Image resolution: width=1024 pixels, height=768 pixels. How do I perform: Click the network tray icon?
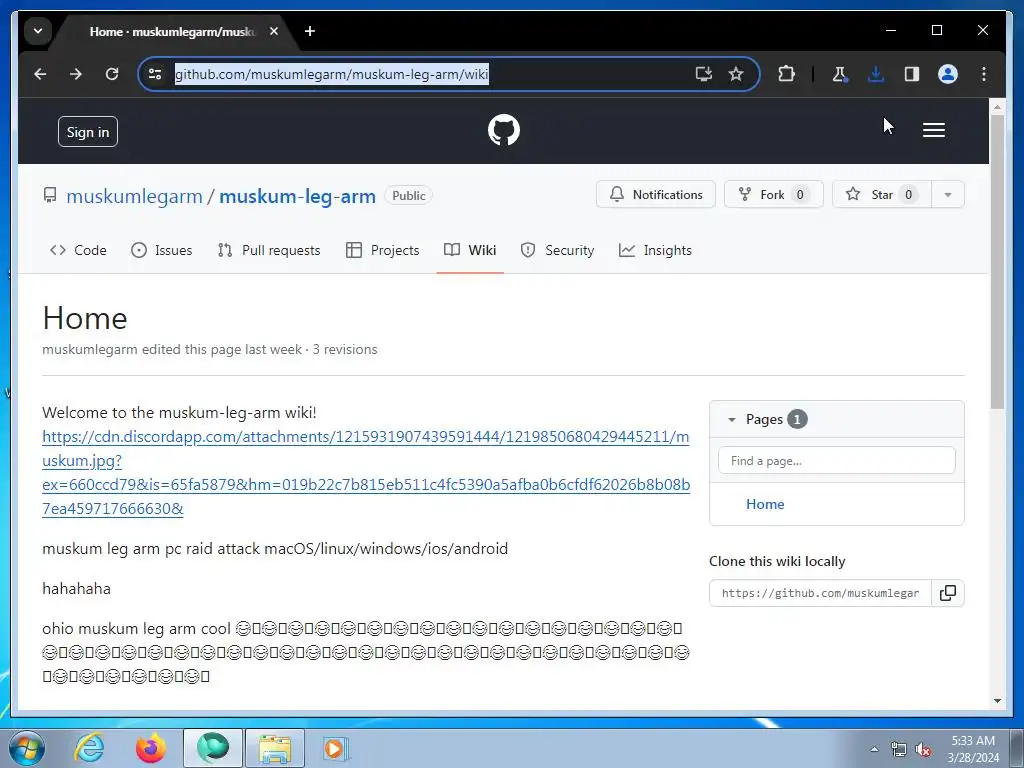899,750
